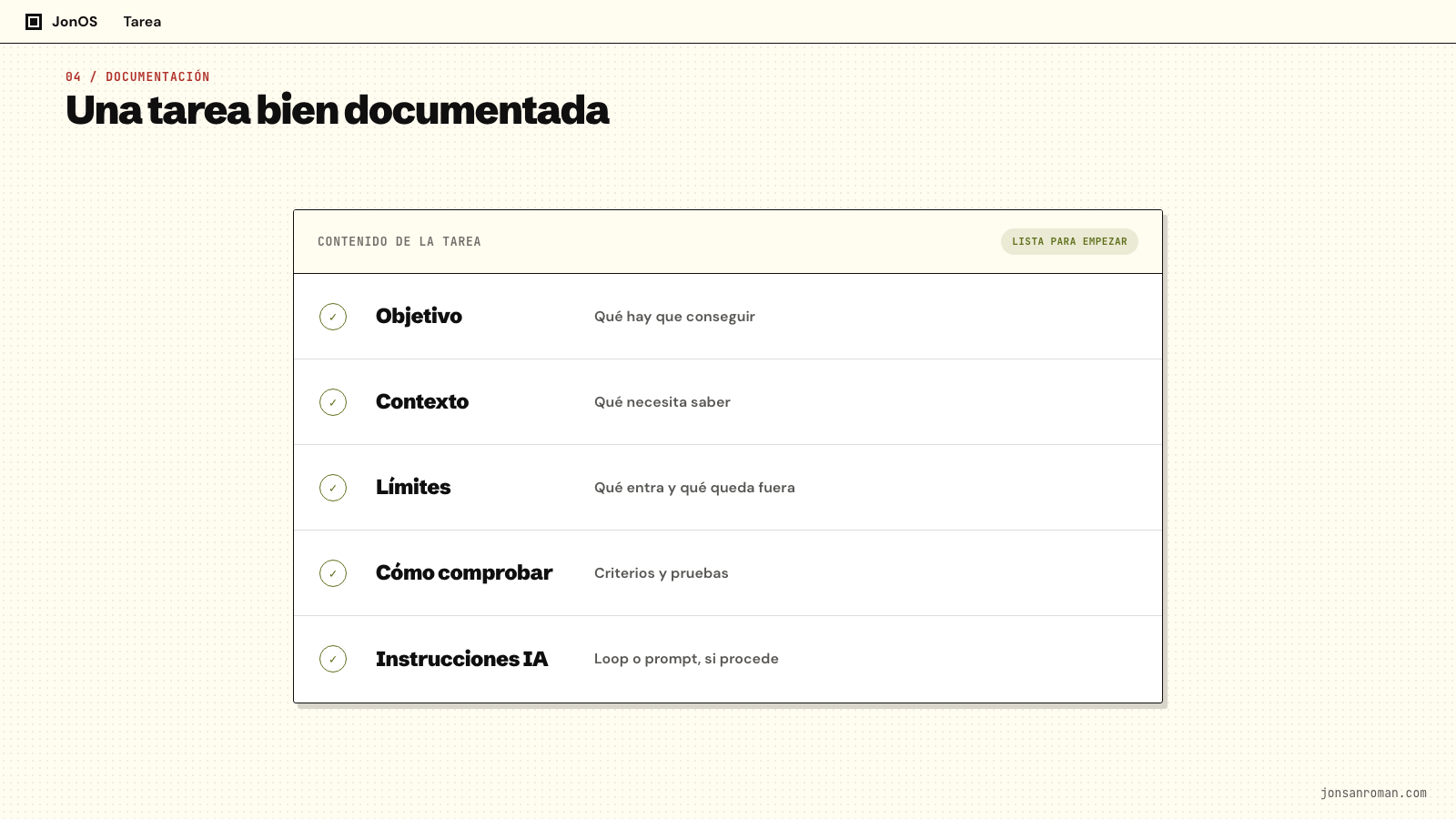Click the 'Una tarea bien documentada' heading
Viewport: 1456px width, 819px height.
coord(337,110)
